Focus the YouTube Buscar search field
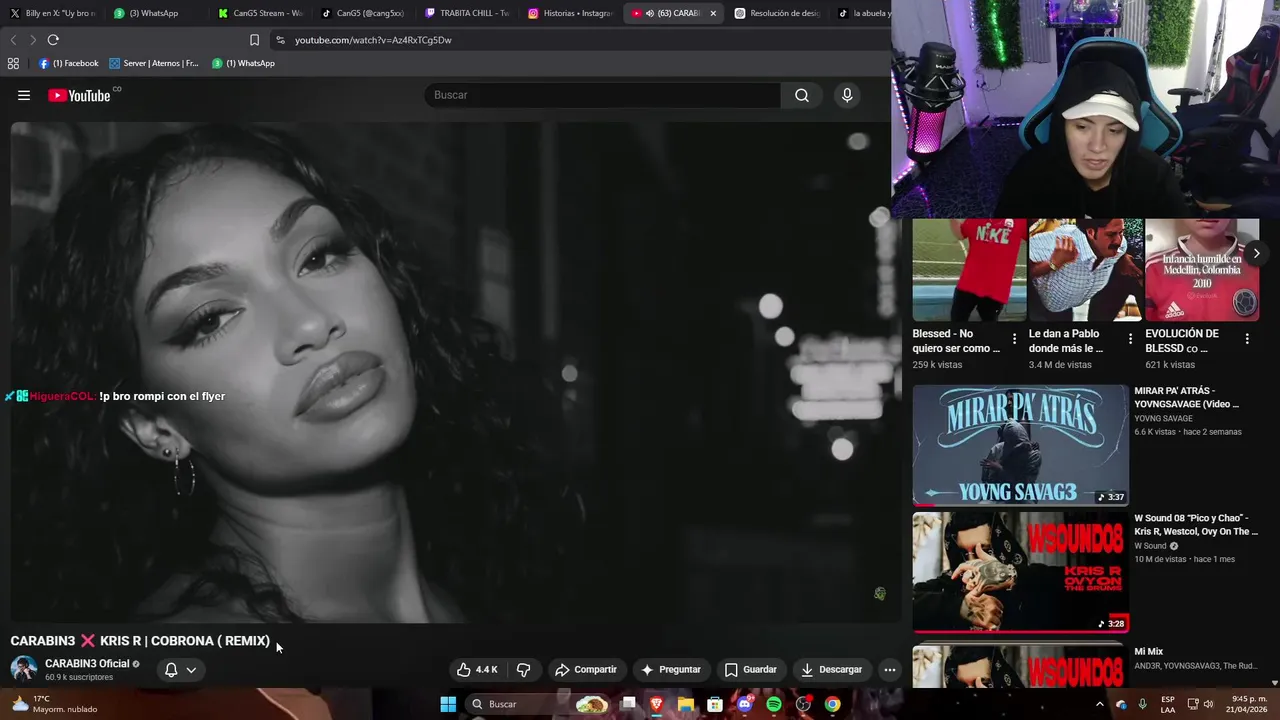This screenshot has height=720, width=1280. [603, 95]
